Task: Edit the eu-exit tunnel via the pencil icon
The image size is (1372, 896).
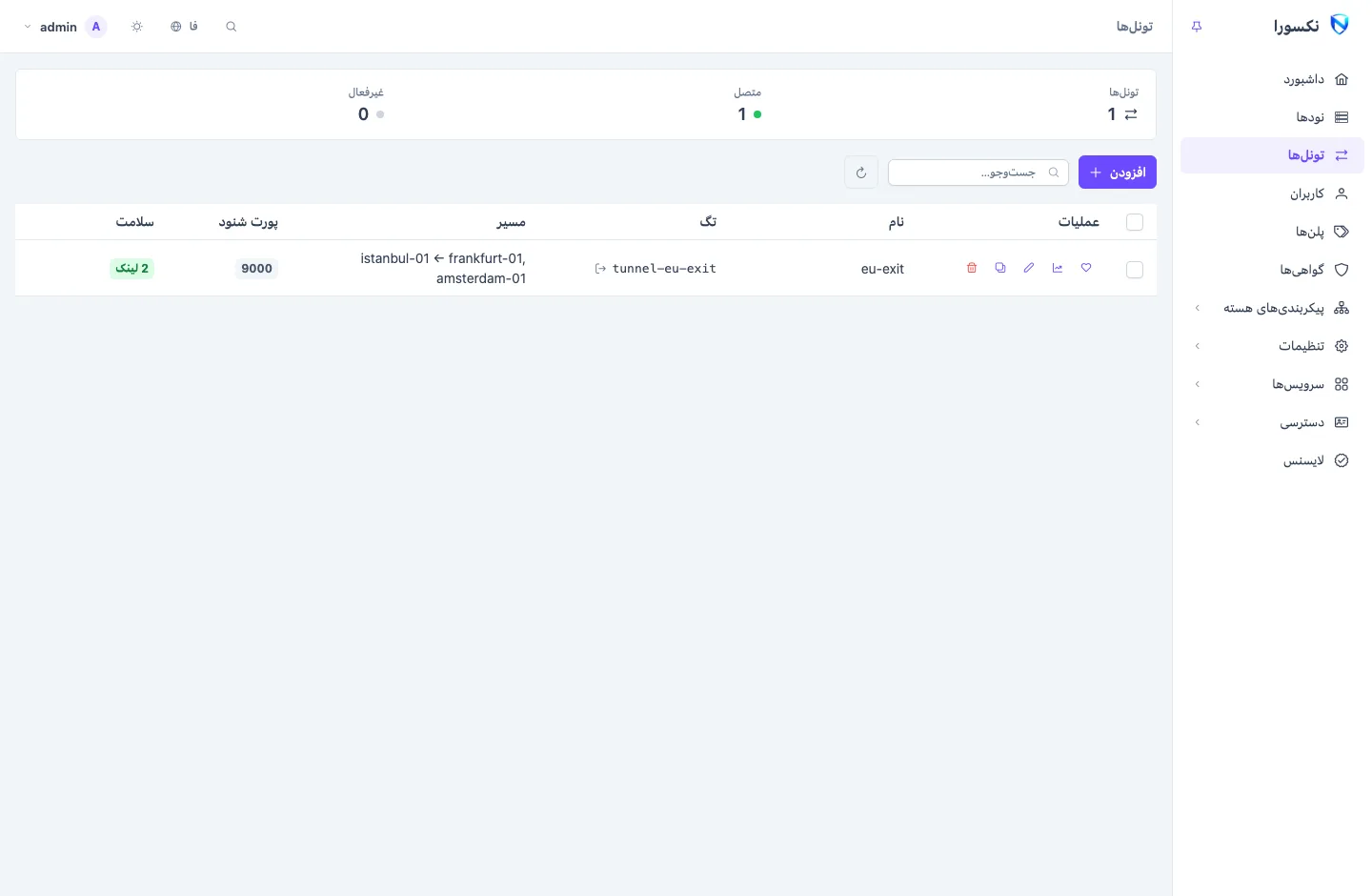Action: (1029, 268)
